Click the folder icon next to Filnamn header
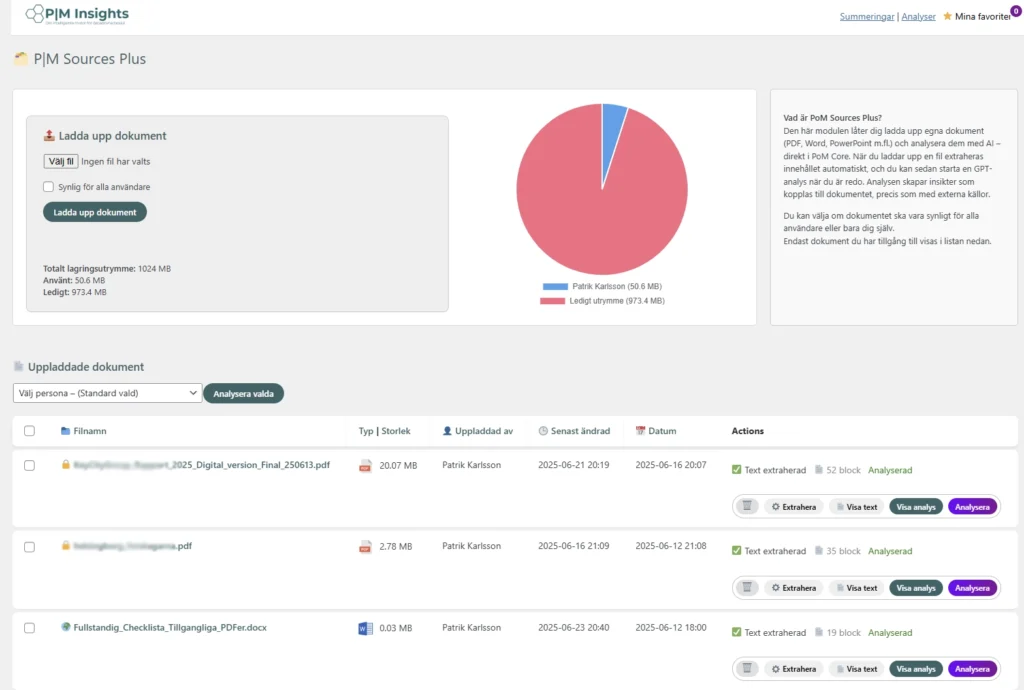This screenshot has width=1024, height=690. tap(66, 431)
